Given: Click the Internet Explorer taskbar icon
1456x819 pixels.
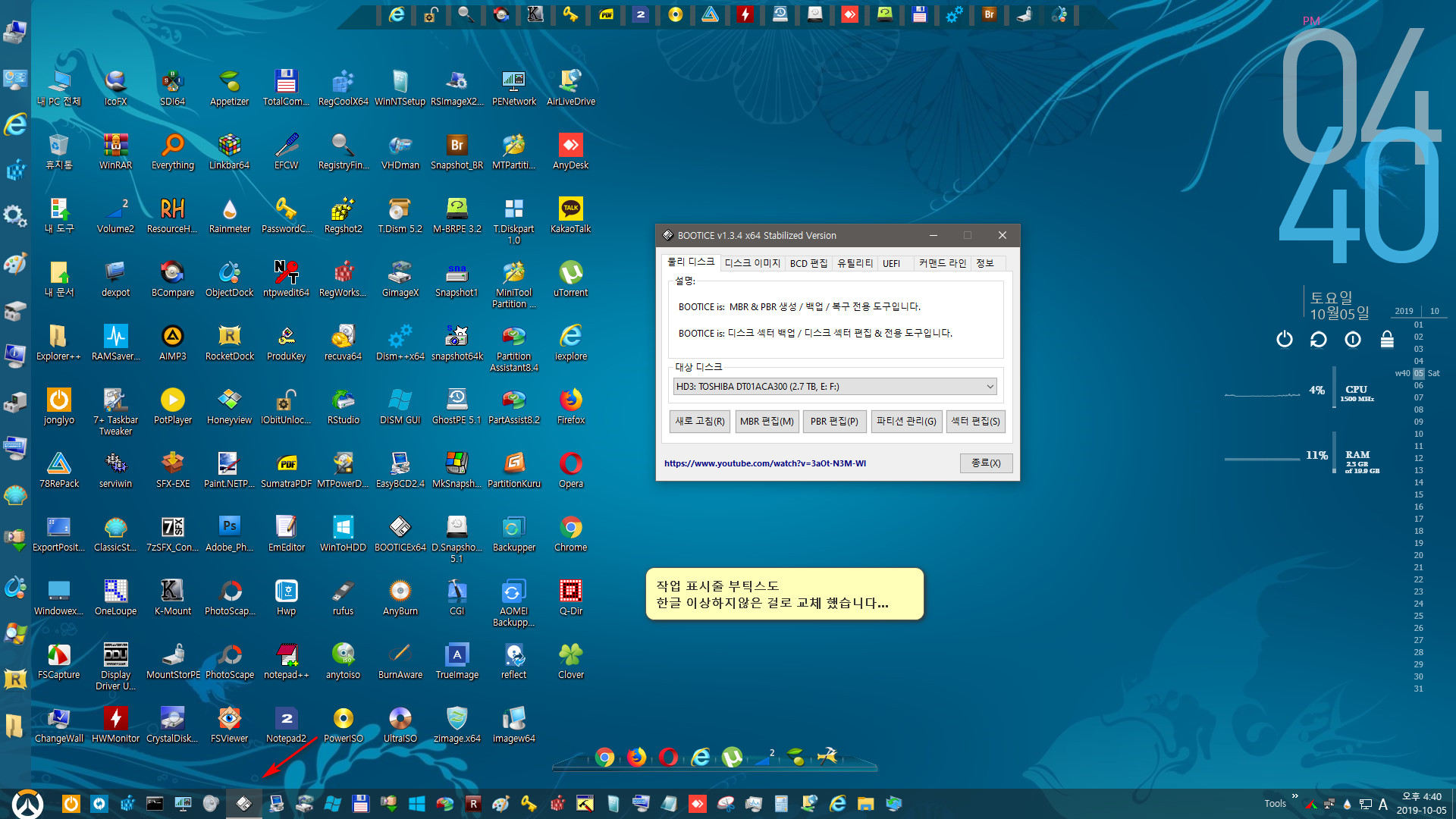Looking at the screenshot, I should 838,804.
